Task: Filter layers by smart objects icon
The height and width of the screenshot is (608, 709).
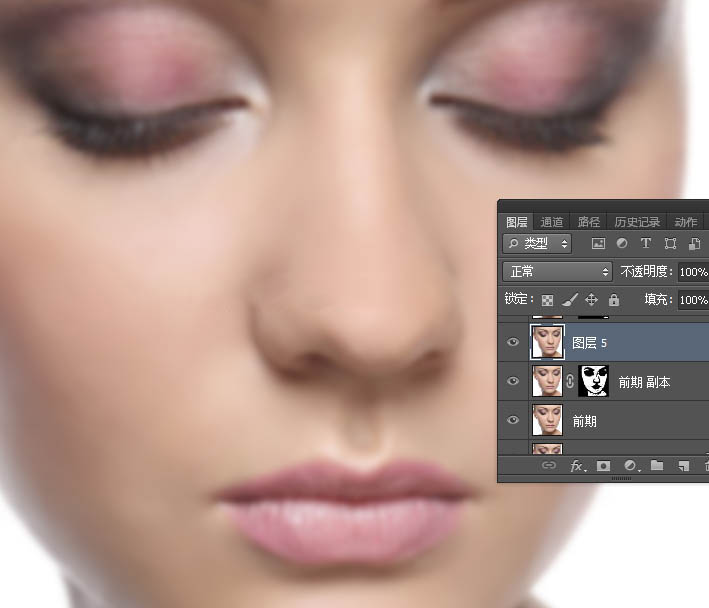Action: (x=694, y=244)
